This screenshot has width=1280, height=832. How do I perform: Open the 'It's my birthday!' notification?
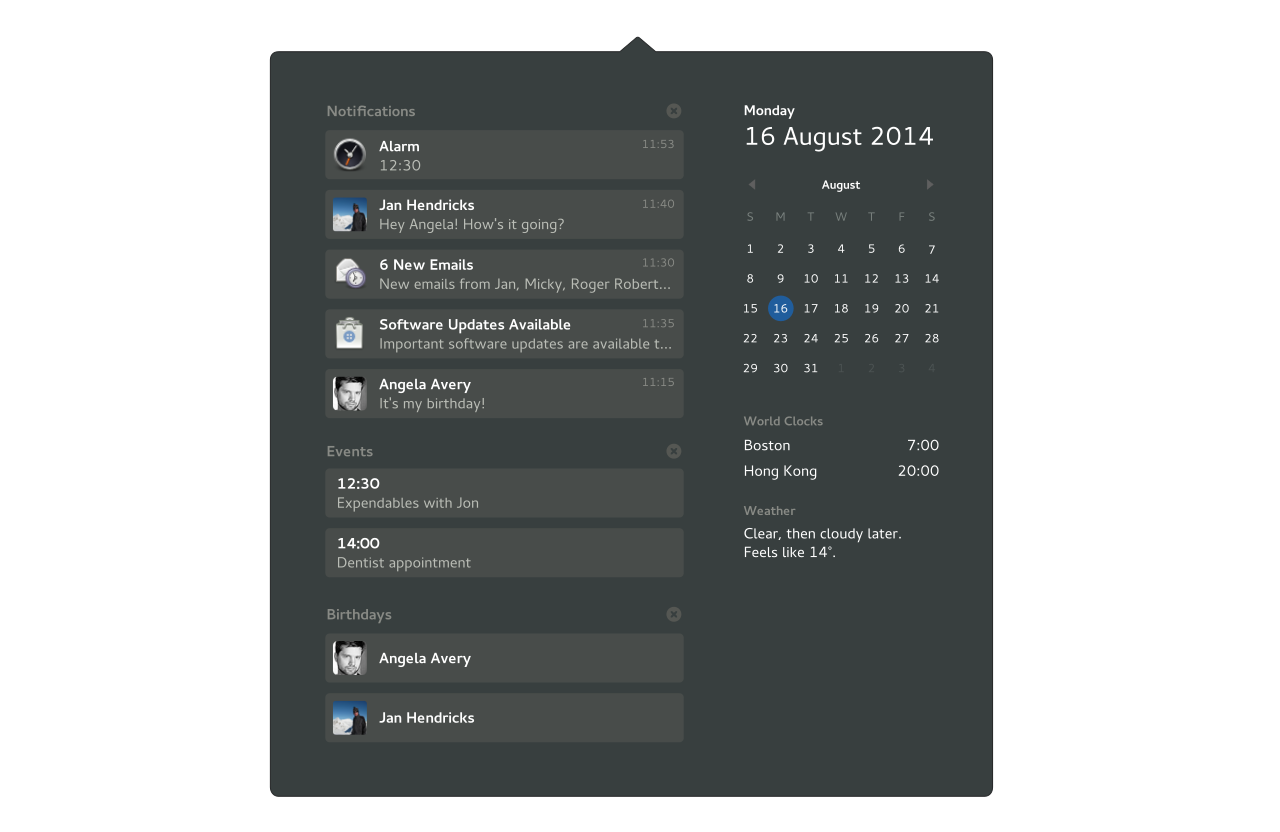(x=504, y=393)
